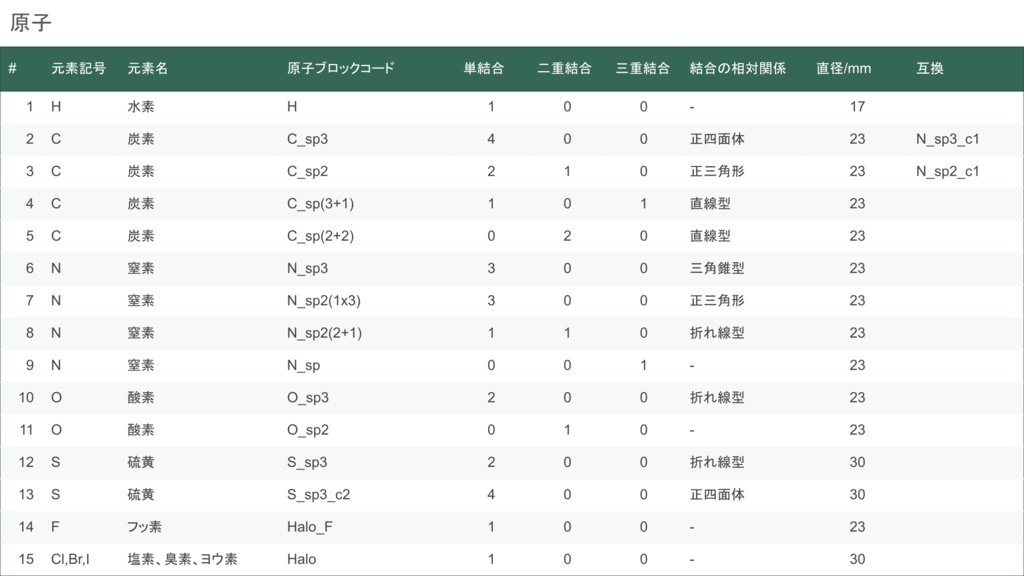Select the 水素 element name cell

(140, 106)
